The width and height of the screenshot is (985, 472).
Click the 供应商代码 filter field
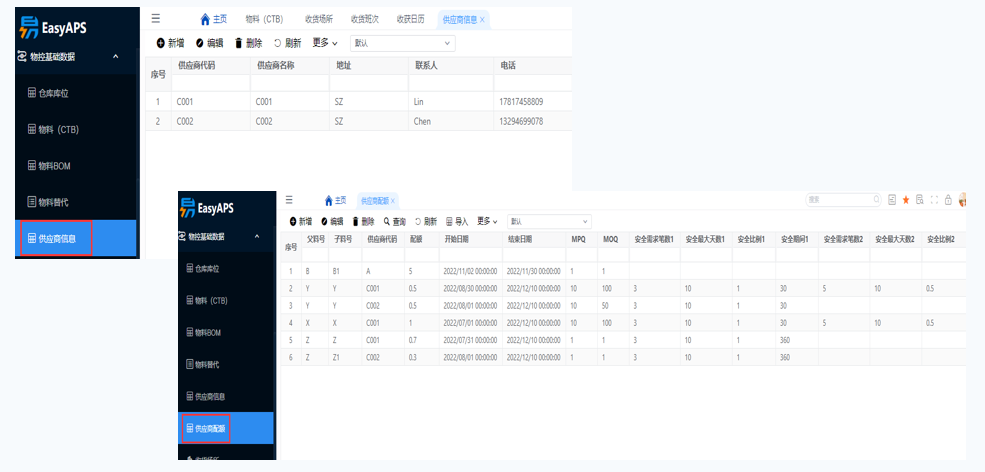[210, 83]
